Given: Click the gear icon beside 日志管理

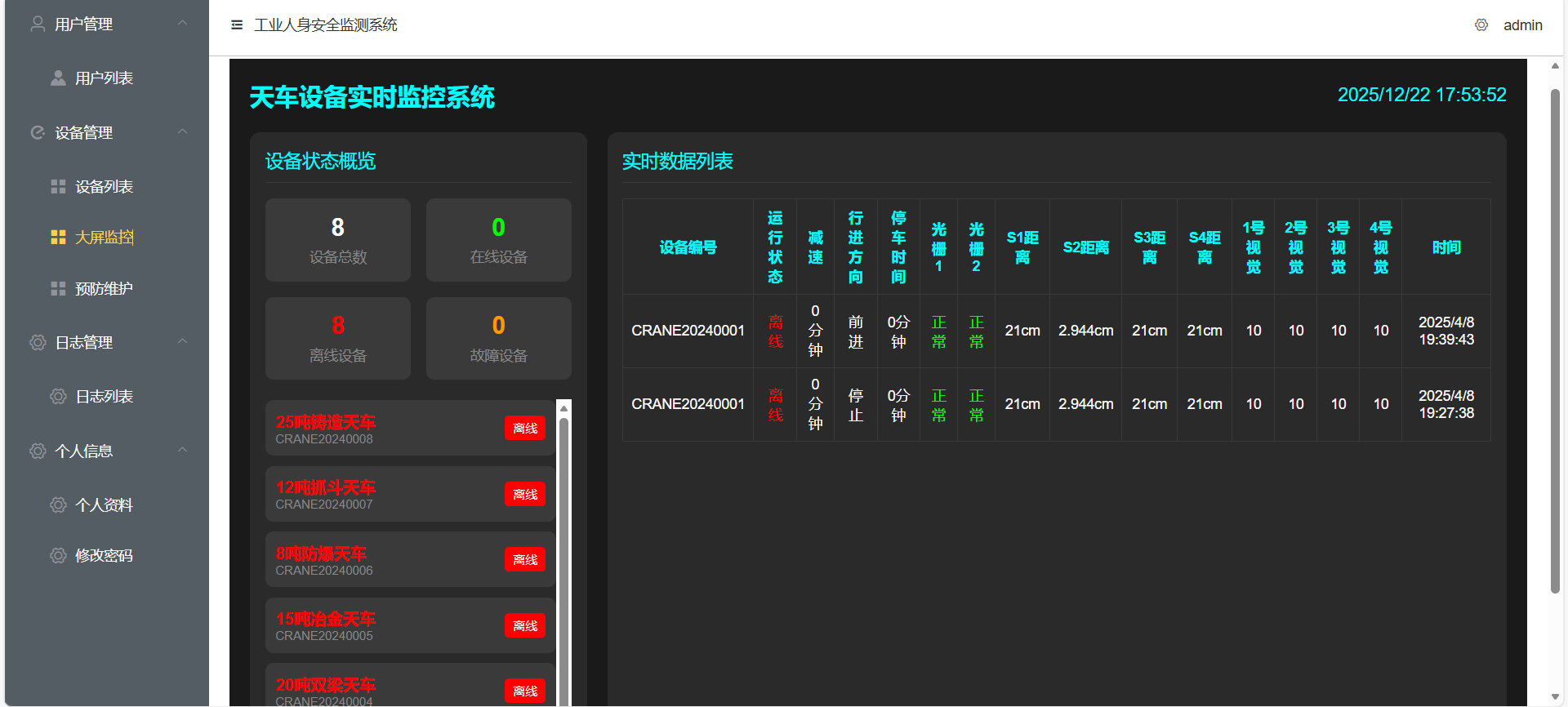Looking at the screenshot, I should point(38,343).
